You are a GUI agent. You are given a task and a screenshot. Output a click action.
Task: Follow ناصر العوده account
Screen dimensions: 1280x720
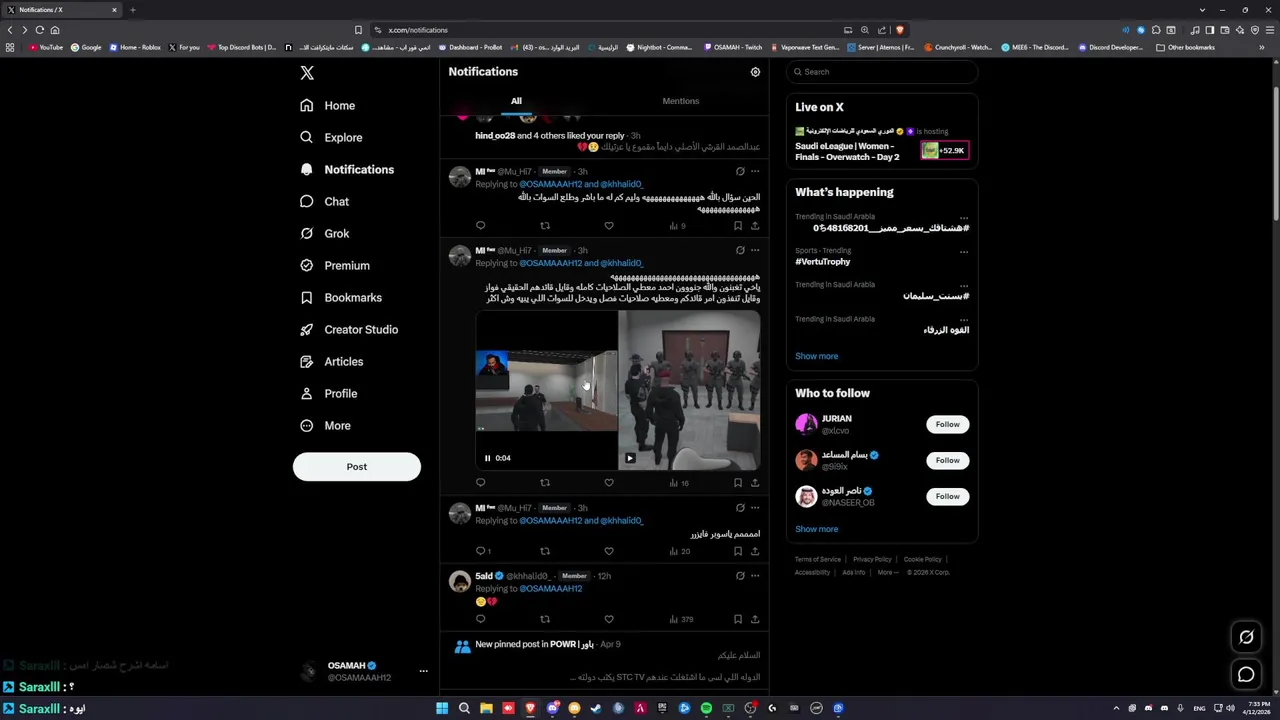pyautogui.click(x=947, y=496)
